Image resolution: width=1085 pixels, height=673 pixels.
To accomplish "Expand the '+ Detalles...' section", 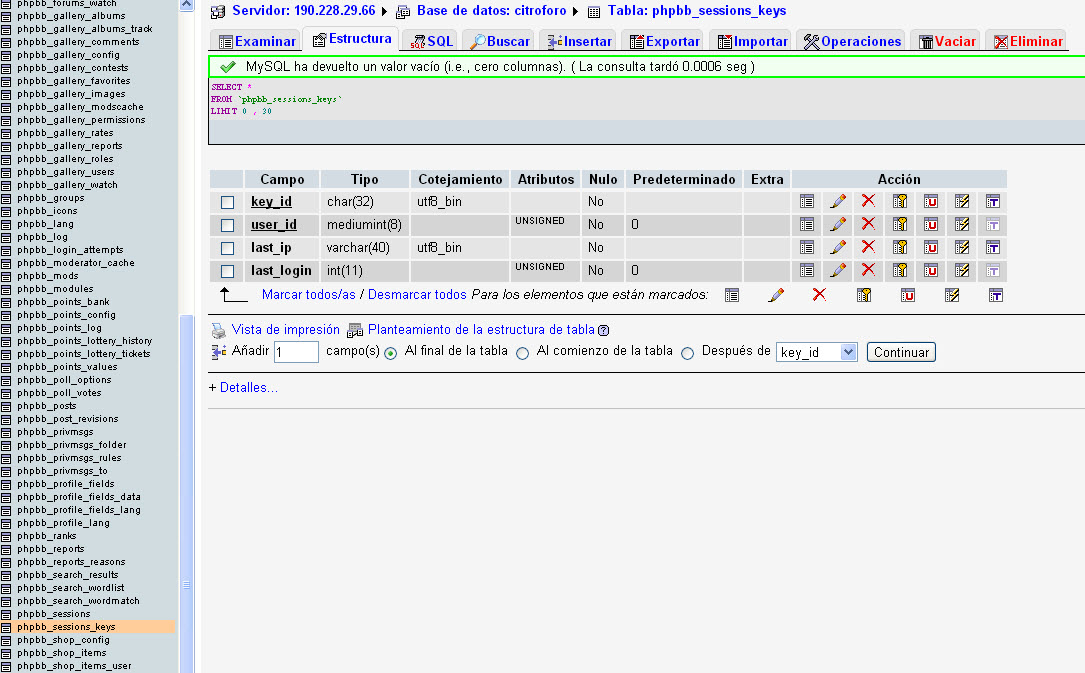I will click(243, 388).
